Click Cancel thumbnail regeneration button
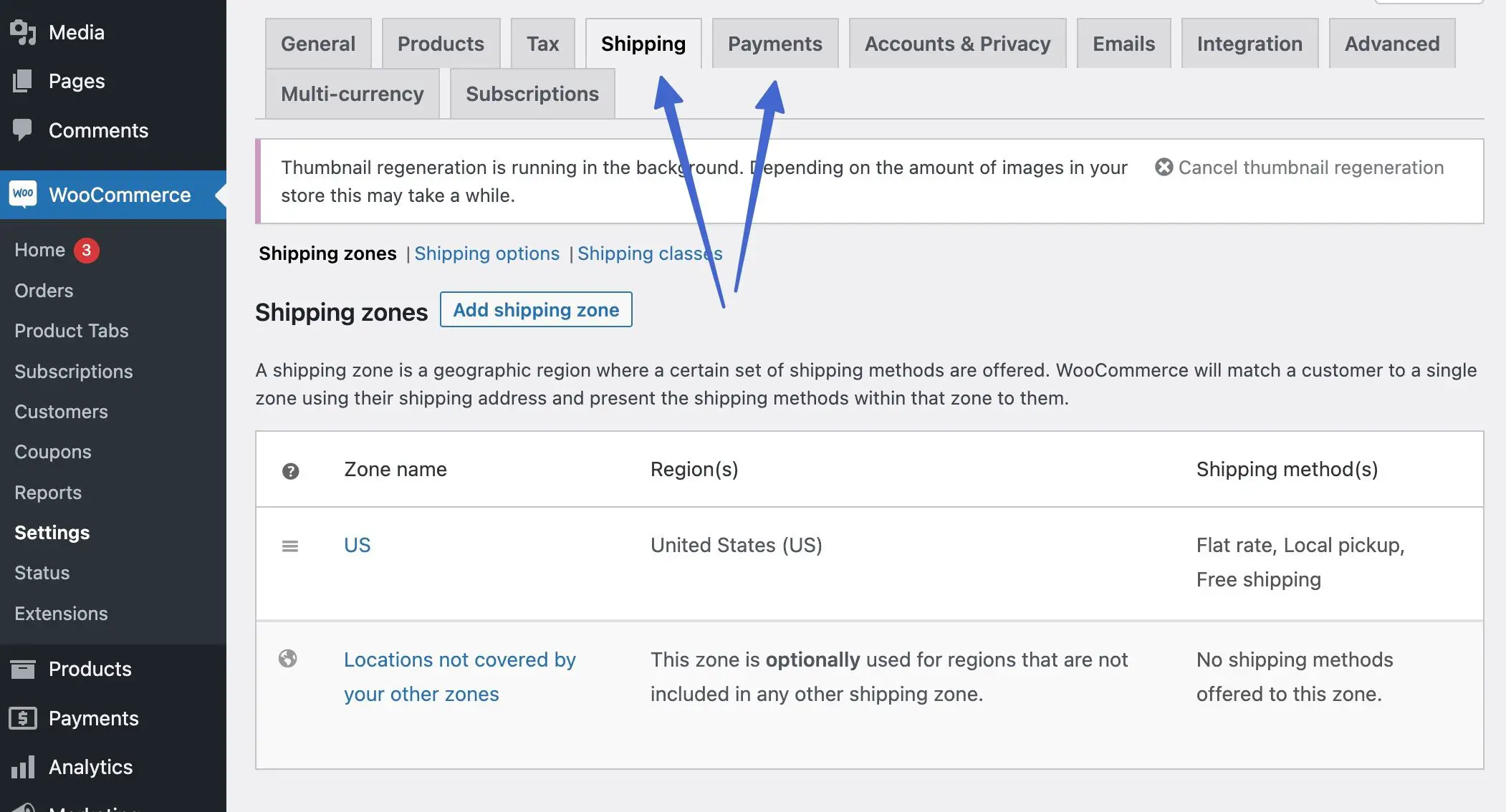This screenshot has width=1506, height=812. (x=1299, y=167)
